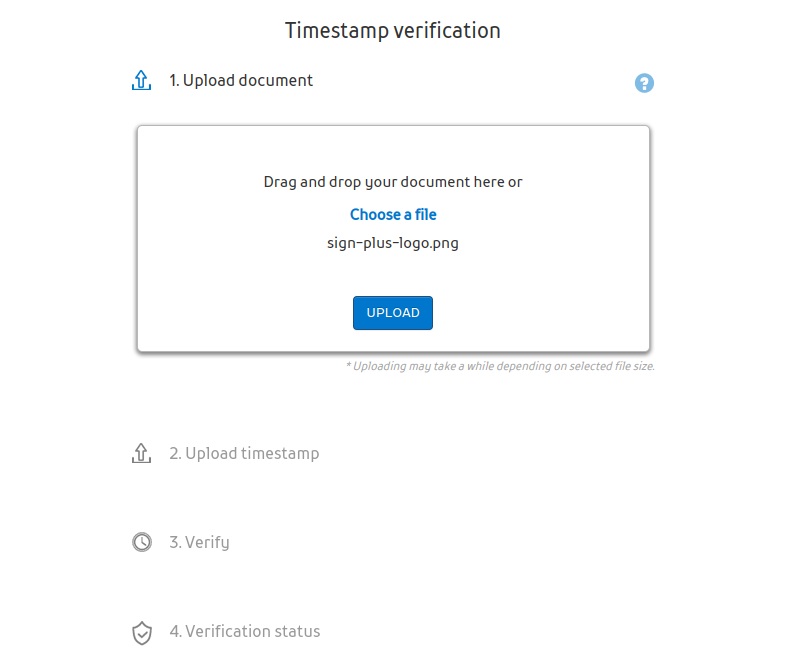Open the "3. Verify" step
Image resolution: width=786 pixels, height=666 pixels.
(x=199, y=542)
